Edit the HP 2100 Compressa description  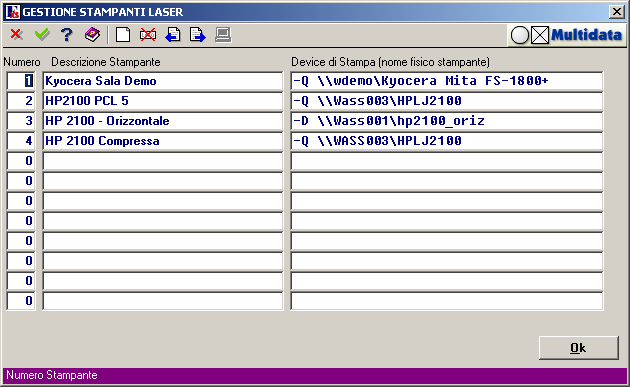click(163, 141)
